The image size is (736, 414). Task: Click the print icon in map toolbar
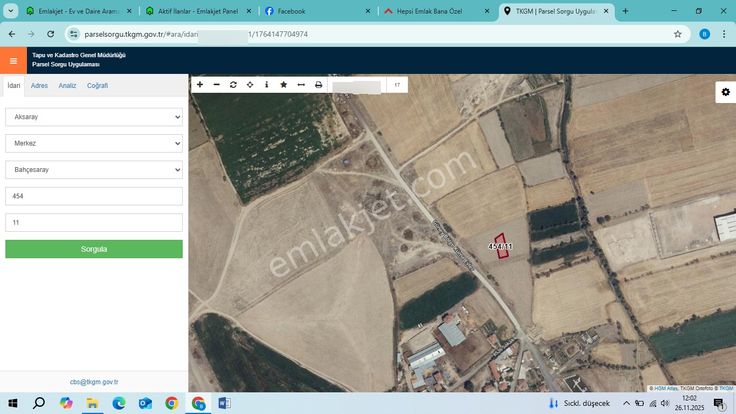point(318,84)
